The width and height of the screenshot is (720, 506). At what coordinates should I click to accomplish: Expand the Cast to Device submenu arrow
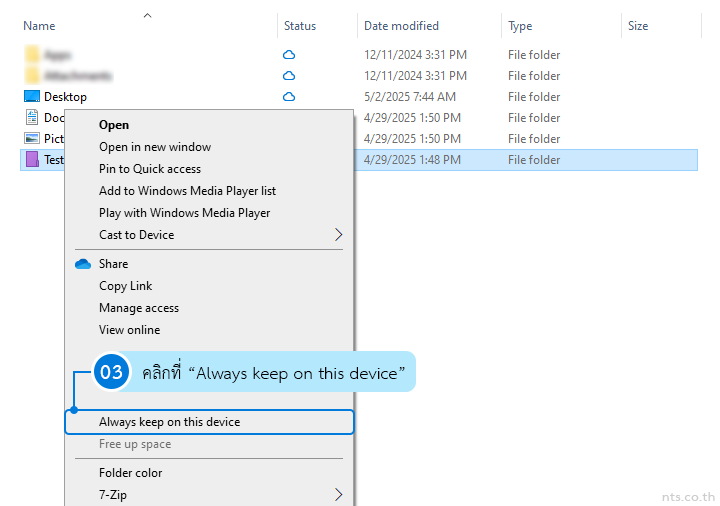pos(338,235)
